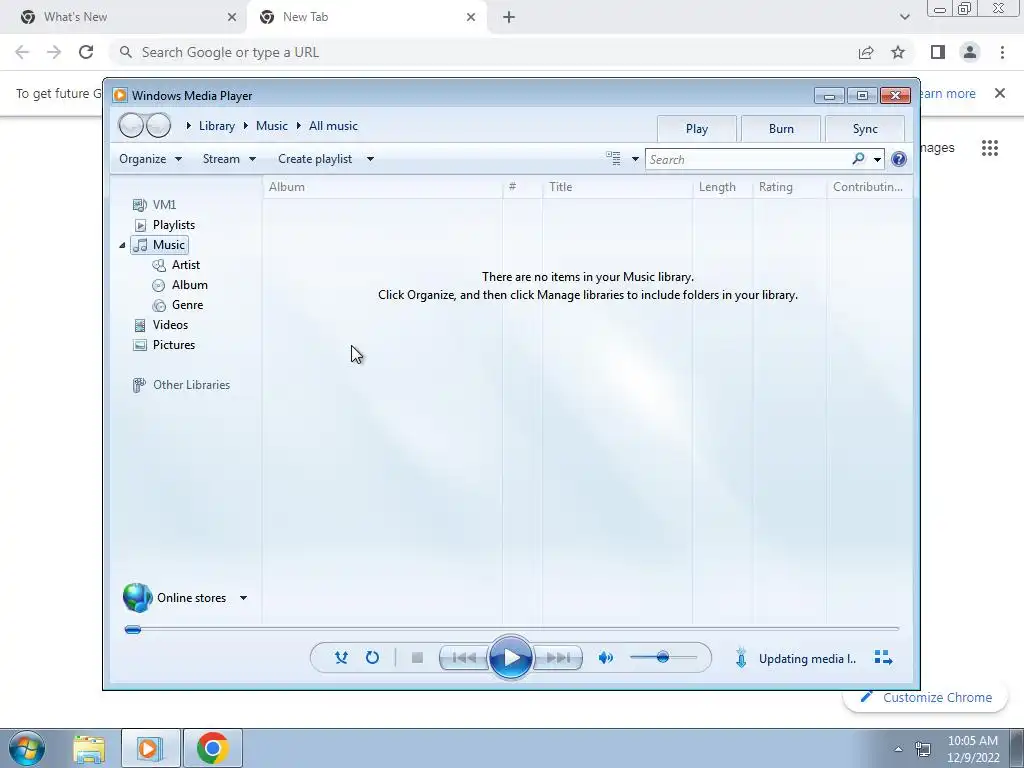Select Music in the navigation pane
Viewport: 1024px width, 768px height.
tap(159, 245)
